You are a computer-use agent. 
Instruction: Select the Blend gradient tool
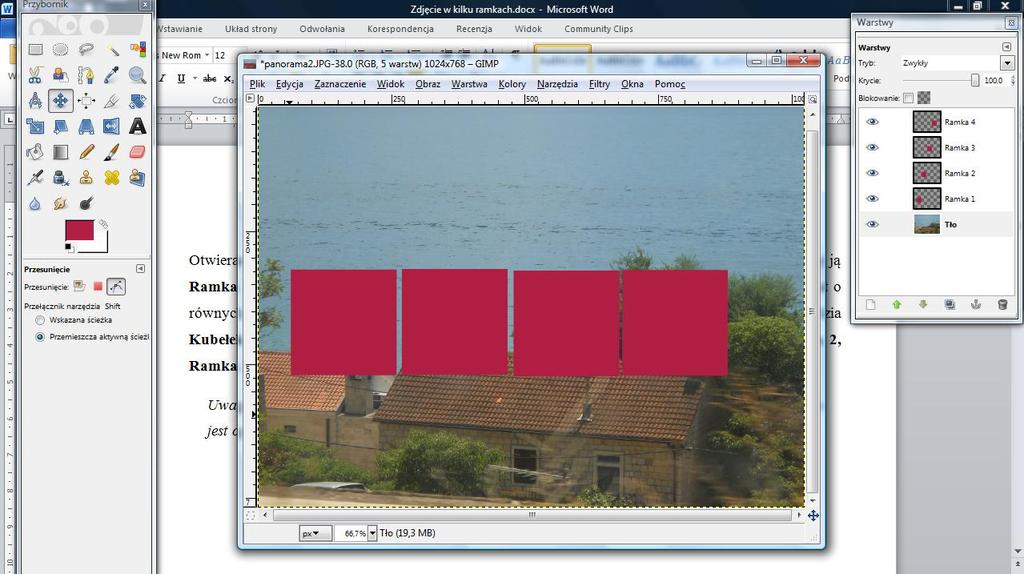pyautogui.click(x=60, y=151)
